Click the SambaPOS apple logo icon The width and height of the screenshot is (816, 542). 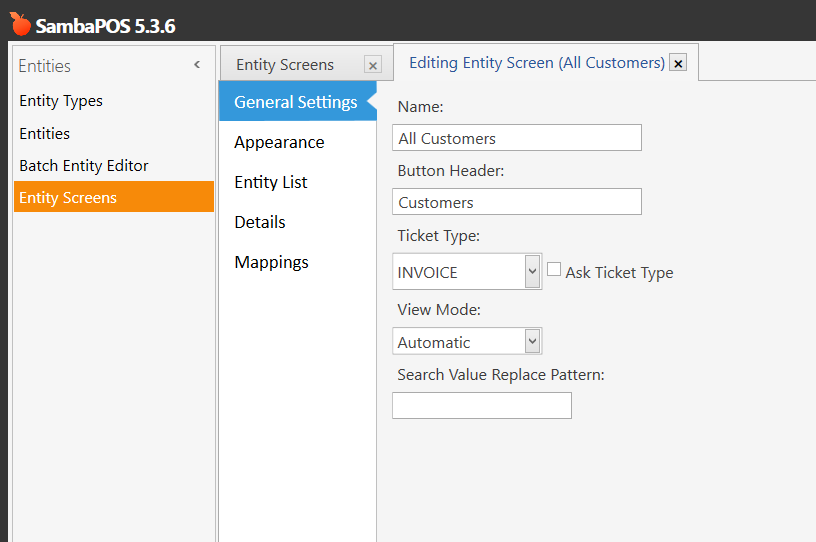pyautogui.click(x=21, y=24)
